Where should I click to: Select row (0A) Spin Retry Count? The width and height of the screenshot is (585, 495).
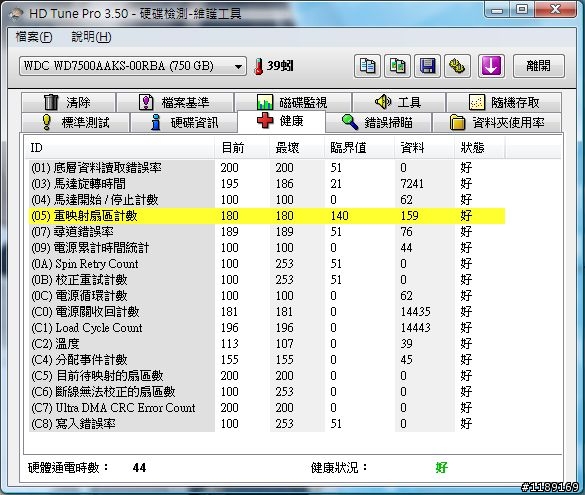[x=267, y=264]
